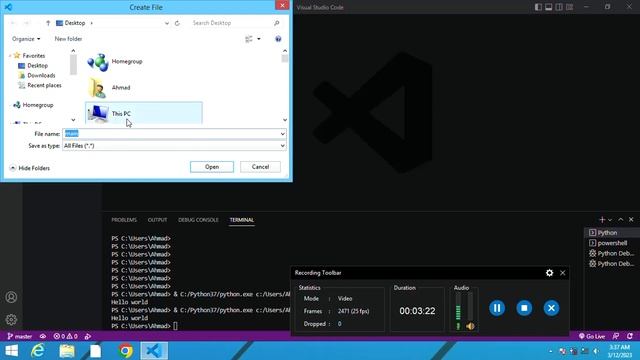
Task: Open the view options dropdown arrow
Action: 259,39
